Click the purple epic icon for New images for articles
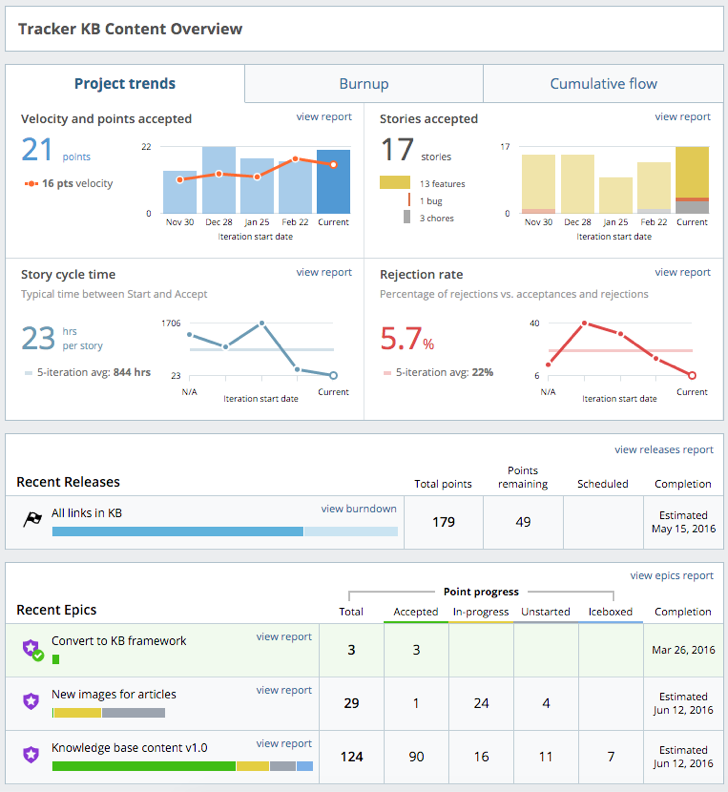Screen dimensions: 728x792 click(32, 702)
